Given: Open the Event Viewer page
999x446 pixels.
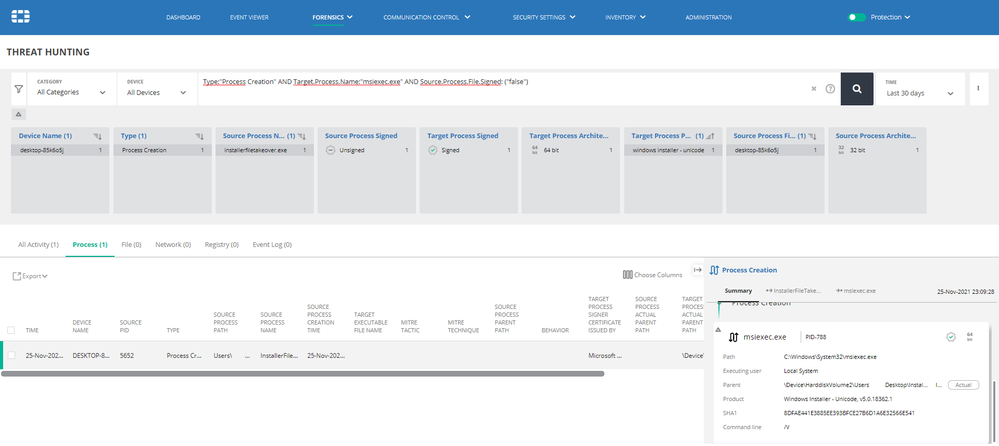Looking at the screenshot, I should pos(249,17).
